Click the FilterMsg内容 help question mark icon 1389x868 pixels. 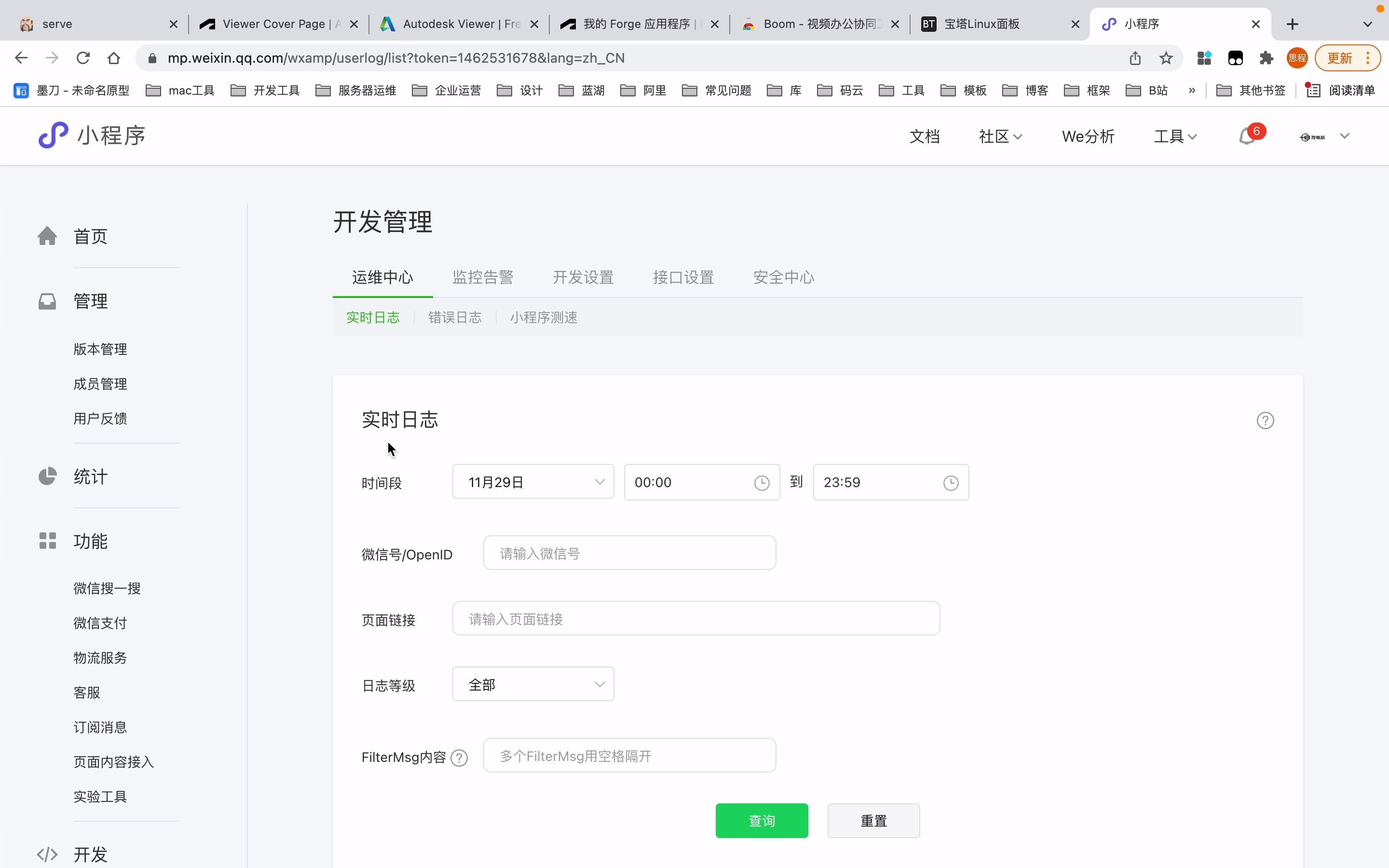click(x=459, y=758)
